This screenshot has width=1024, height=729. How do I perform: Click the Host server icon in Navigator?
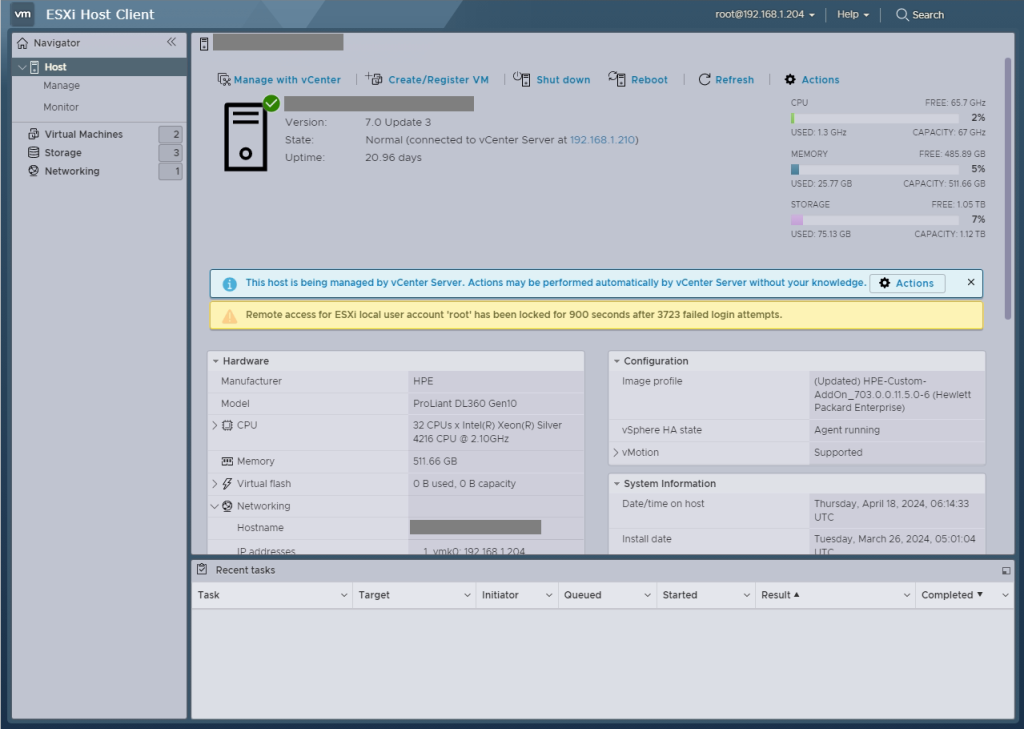(35, 67)
